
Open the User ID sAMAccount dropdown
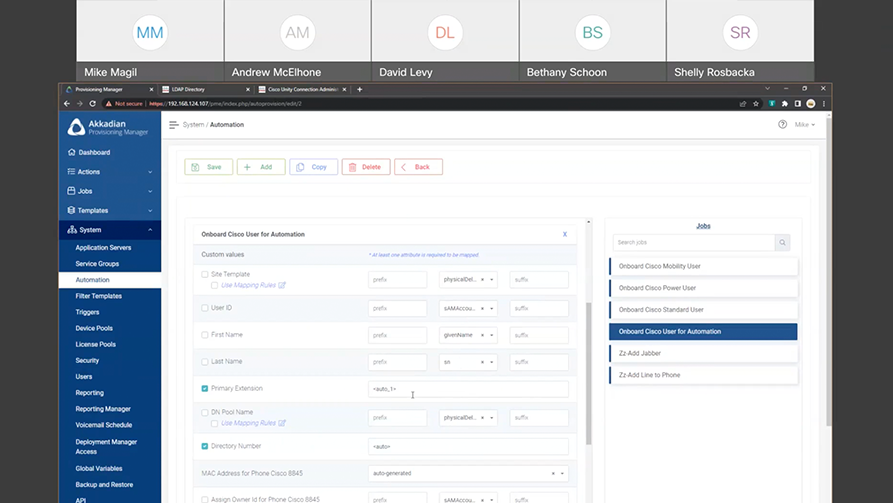(468, 308)
